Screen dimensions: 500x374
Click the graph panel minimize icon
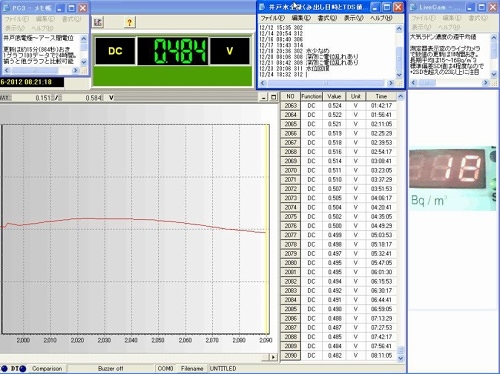[x=264, y=97]
